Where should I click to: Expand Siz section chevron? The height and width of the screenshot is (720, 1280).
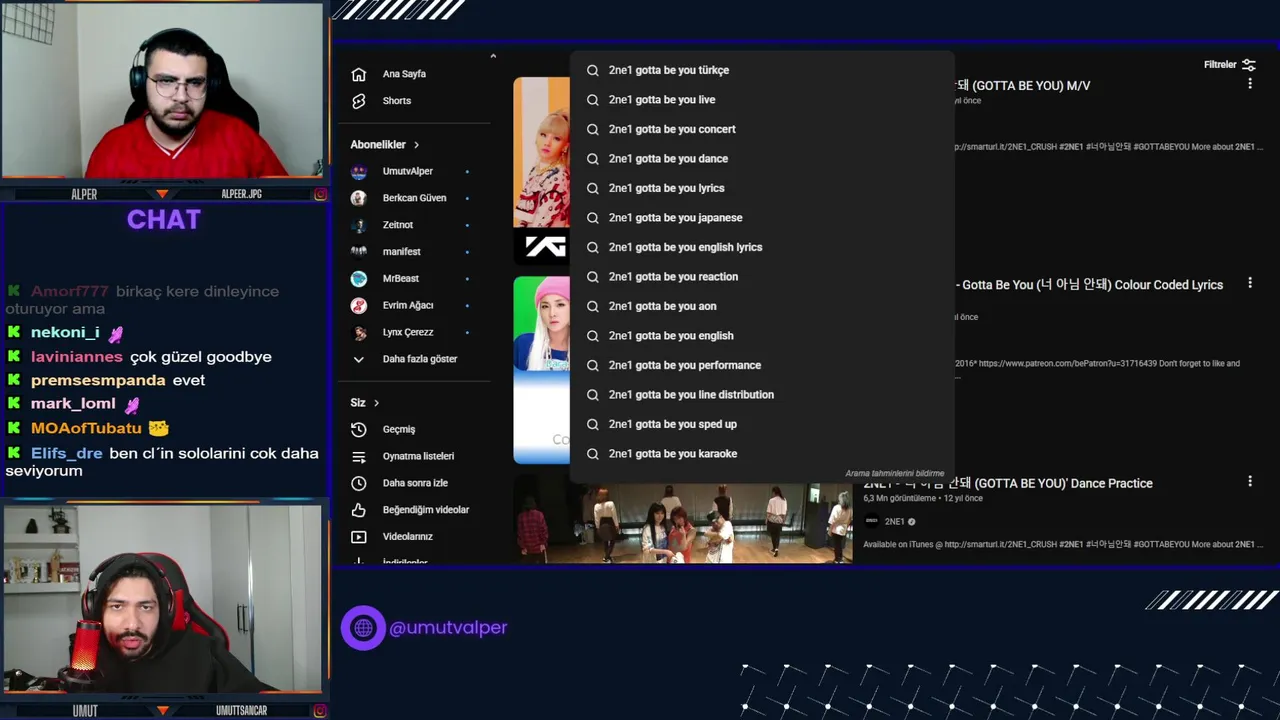pos(376,403)
